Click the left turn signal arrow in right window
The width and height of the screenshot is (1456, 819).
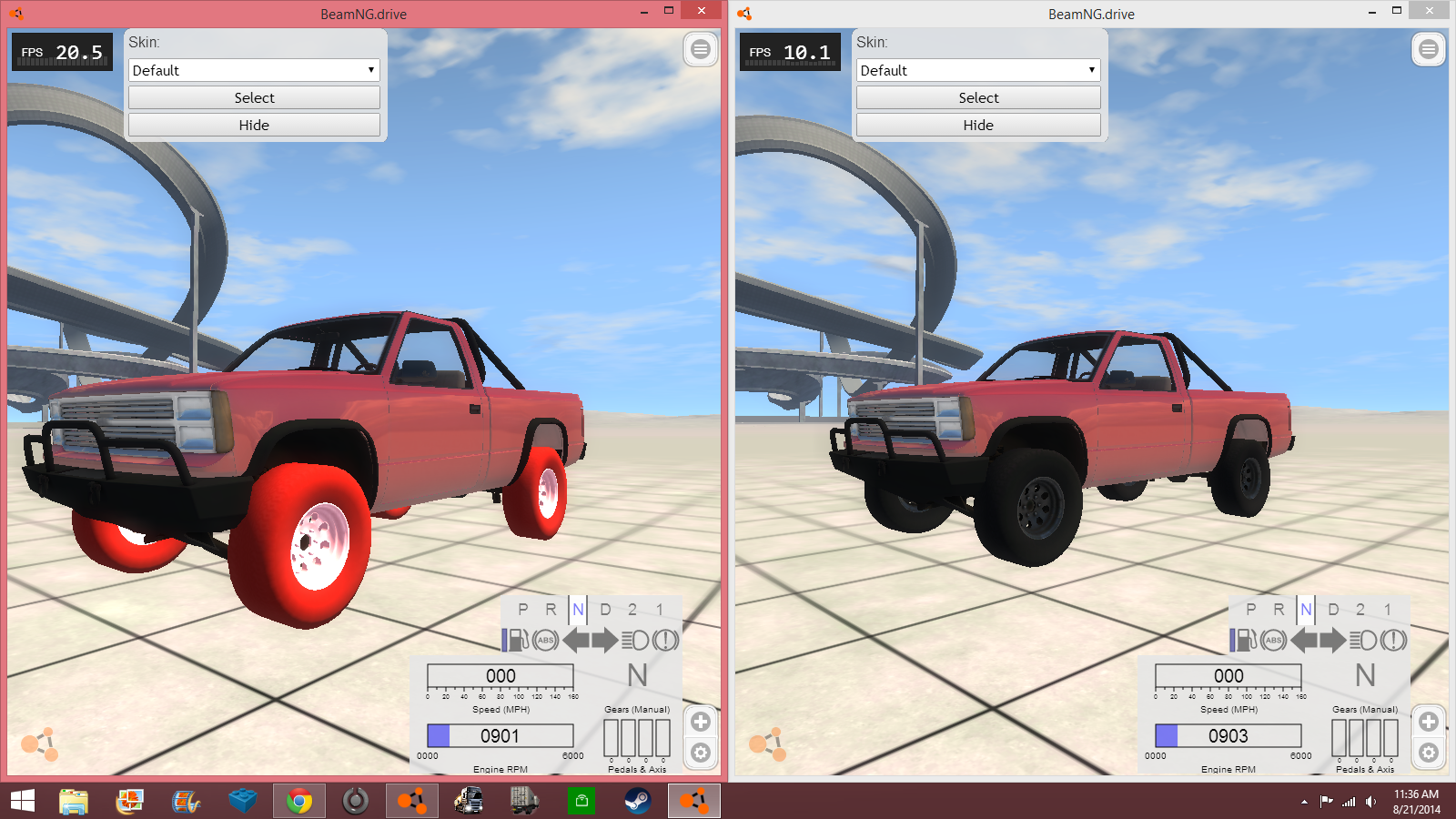tap(1304, 640)
